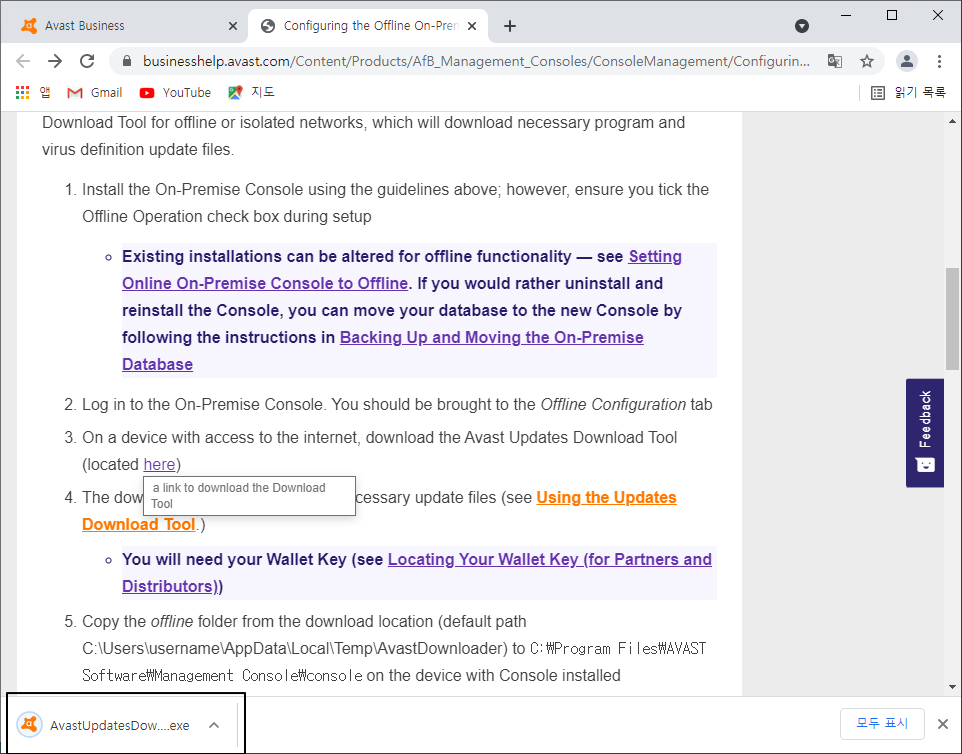The width and height of the screenshot is (962, 754).
Task: Reload the current page
Action: (x=87, y=61)
